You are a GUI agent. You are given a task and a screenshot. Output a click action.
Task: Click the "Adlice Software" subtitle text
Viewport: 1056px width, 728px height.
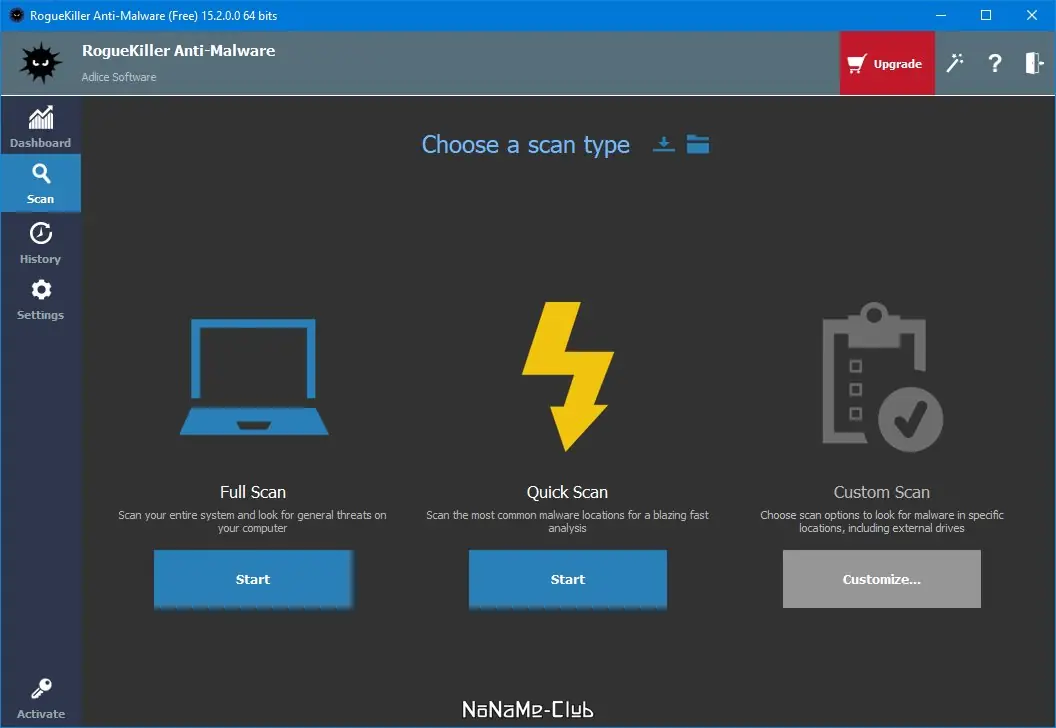point(119,77)
